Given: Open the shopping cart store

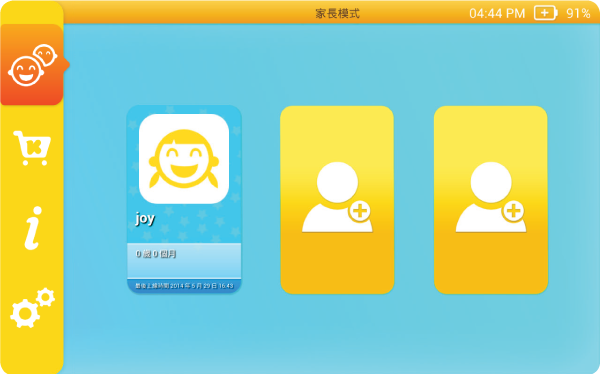Looking at the screenshot, I should (x=32, y=148).
